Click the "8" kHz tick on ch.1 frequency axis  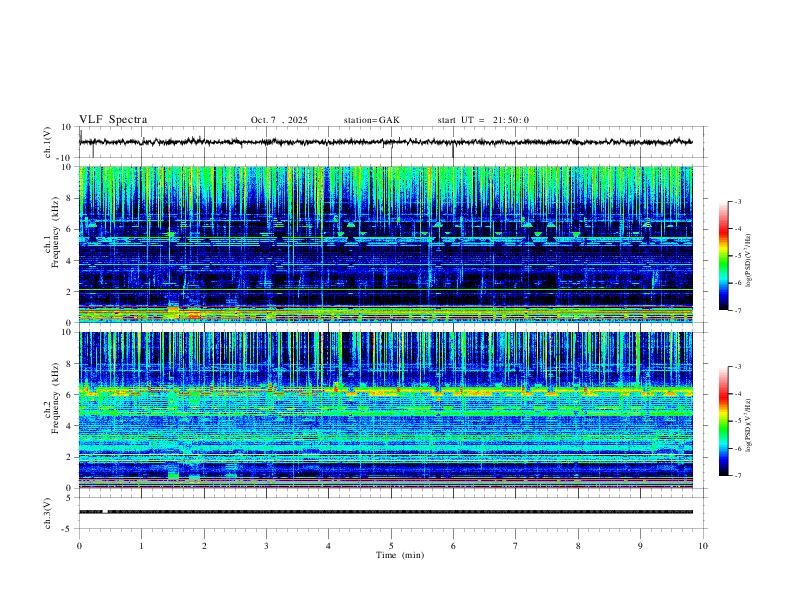tap(70, 198)
